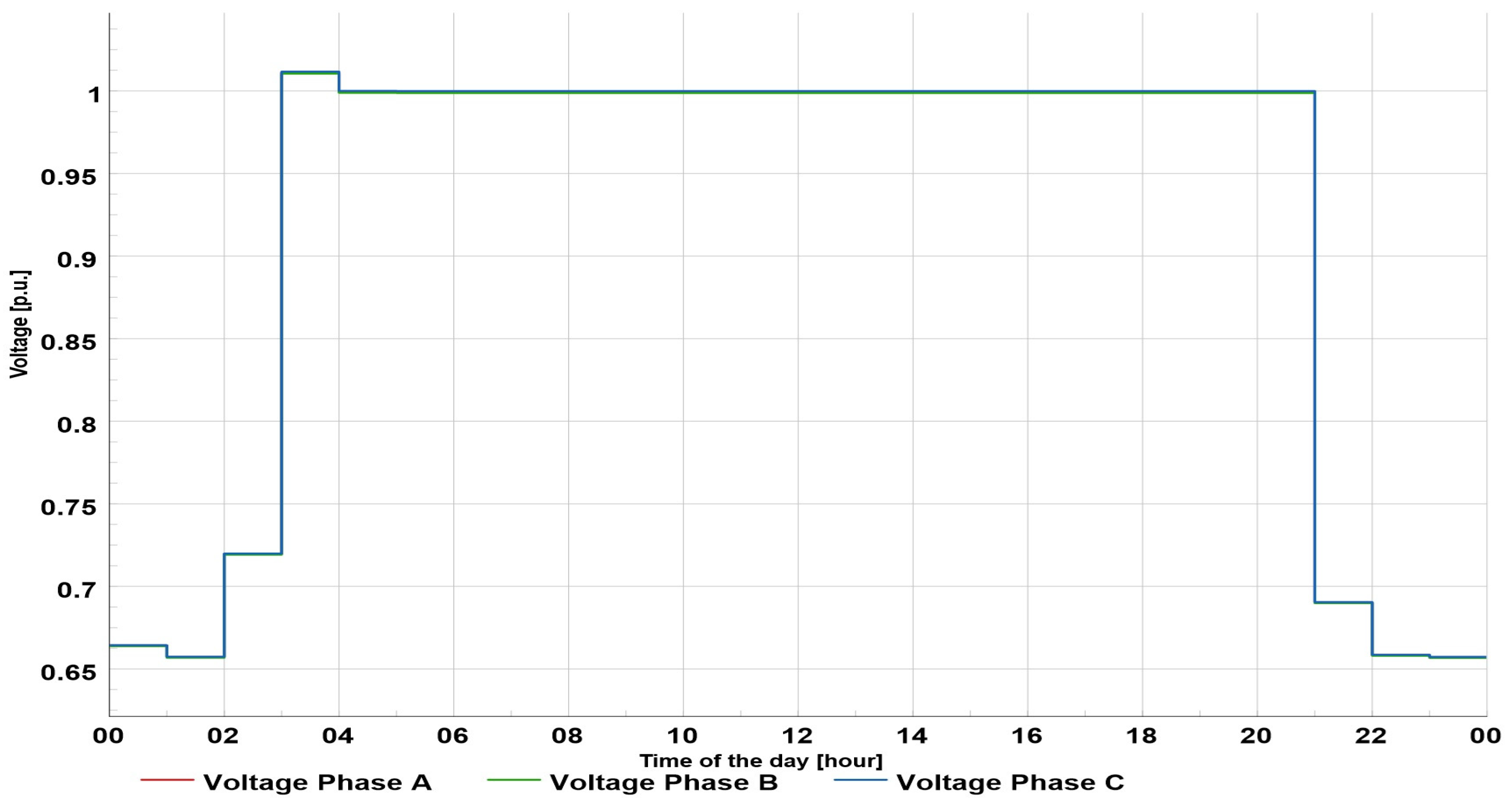
Task: Click the x-axis tick label 16
Action: pos(1027,736)
